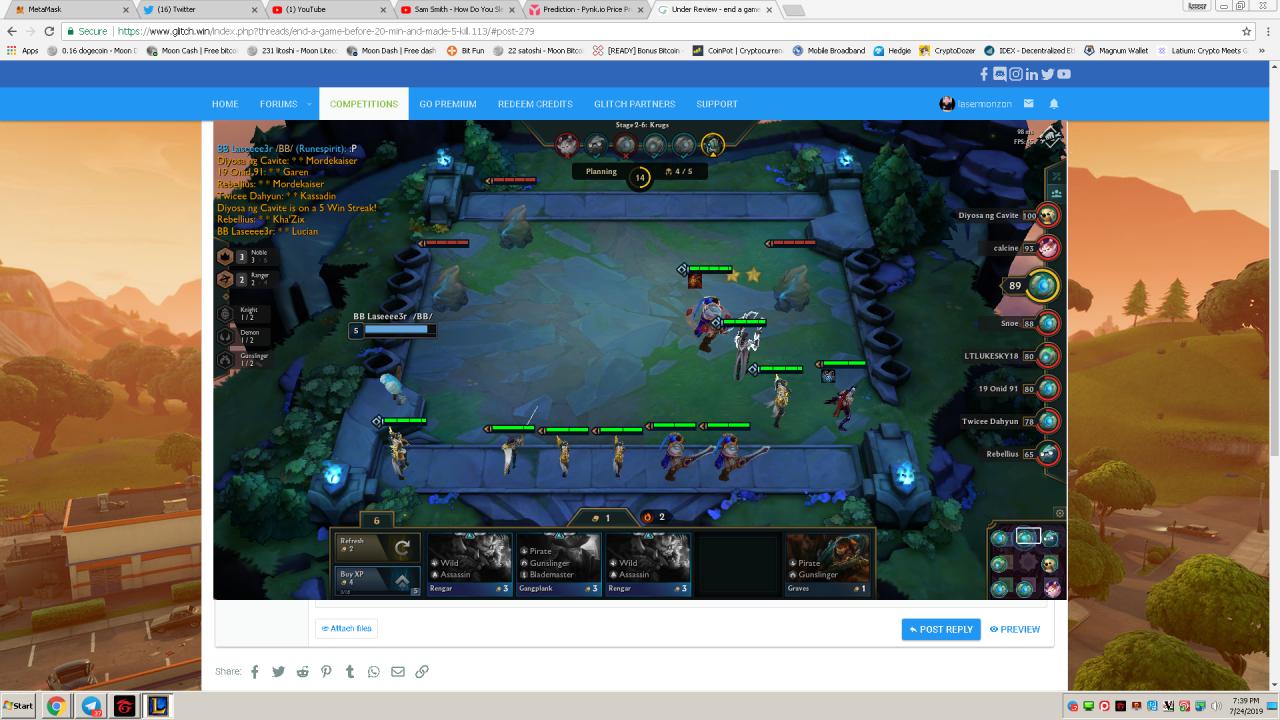Click the Post Reply button

click(941, 629)
